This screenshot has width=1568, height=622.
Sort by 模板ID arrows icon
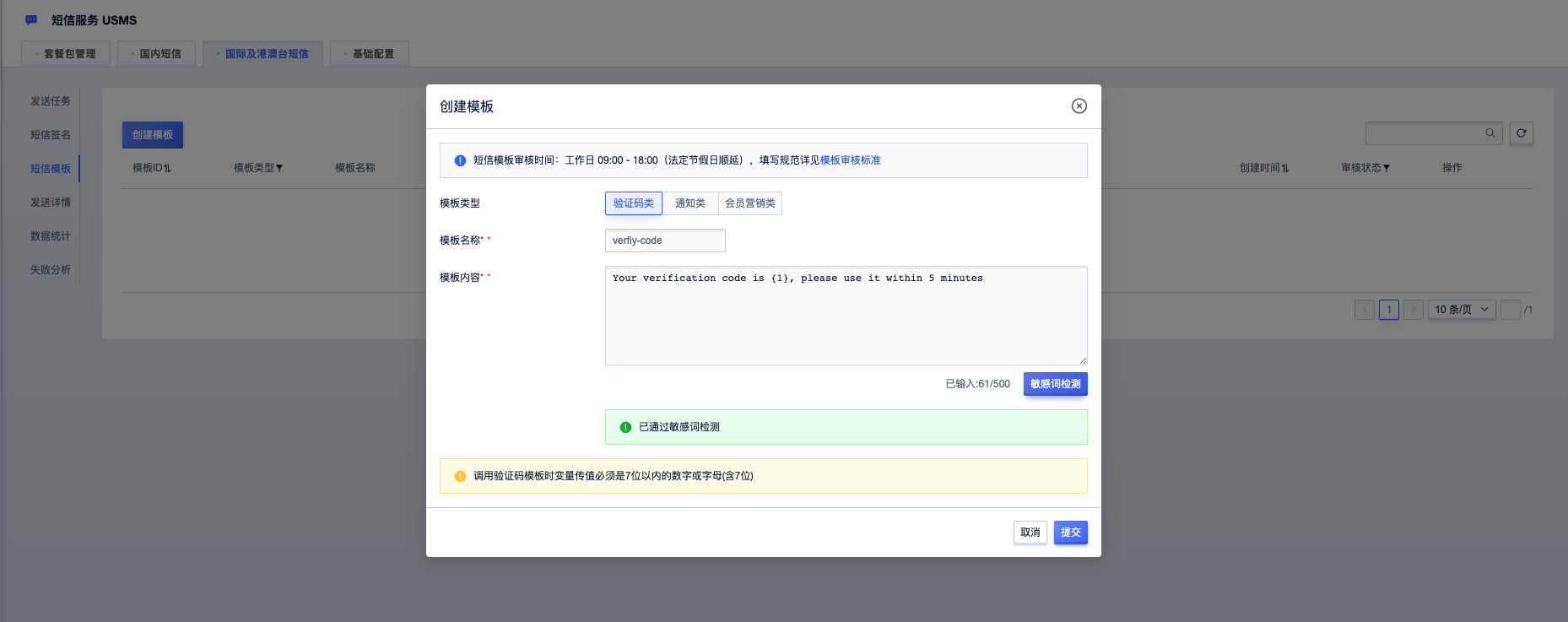tap(167, 169)
